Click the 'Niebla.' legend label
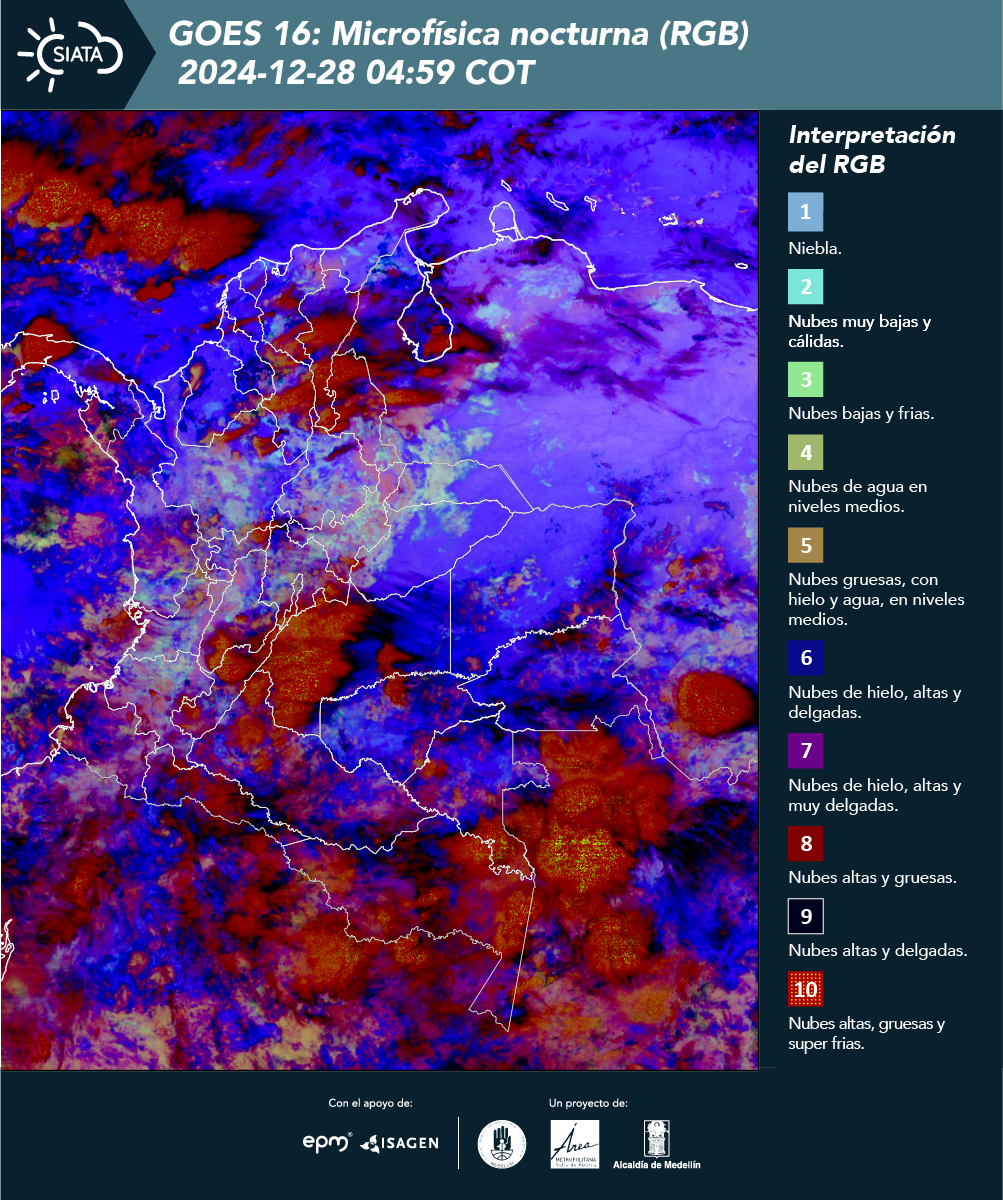 [815, 249]
